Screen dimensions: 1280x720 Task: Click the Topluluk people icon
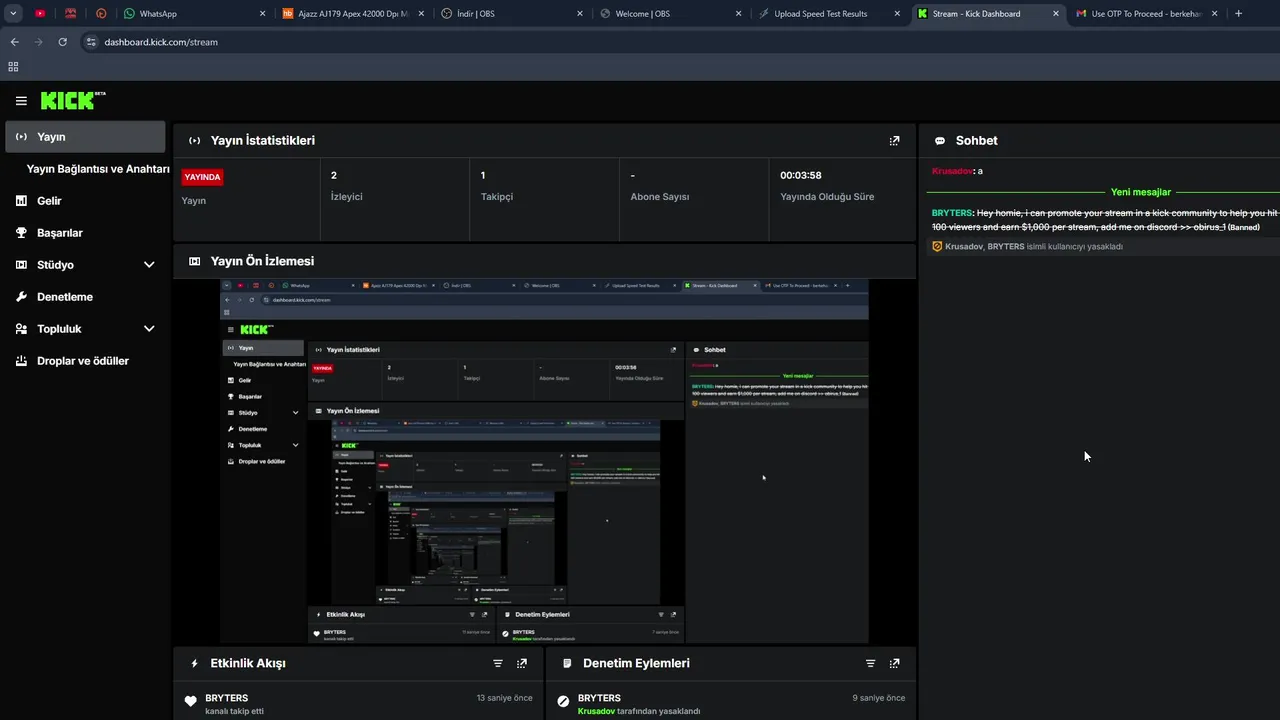[x=21, y=329]
